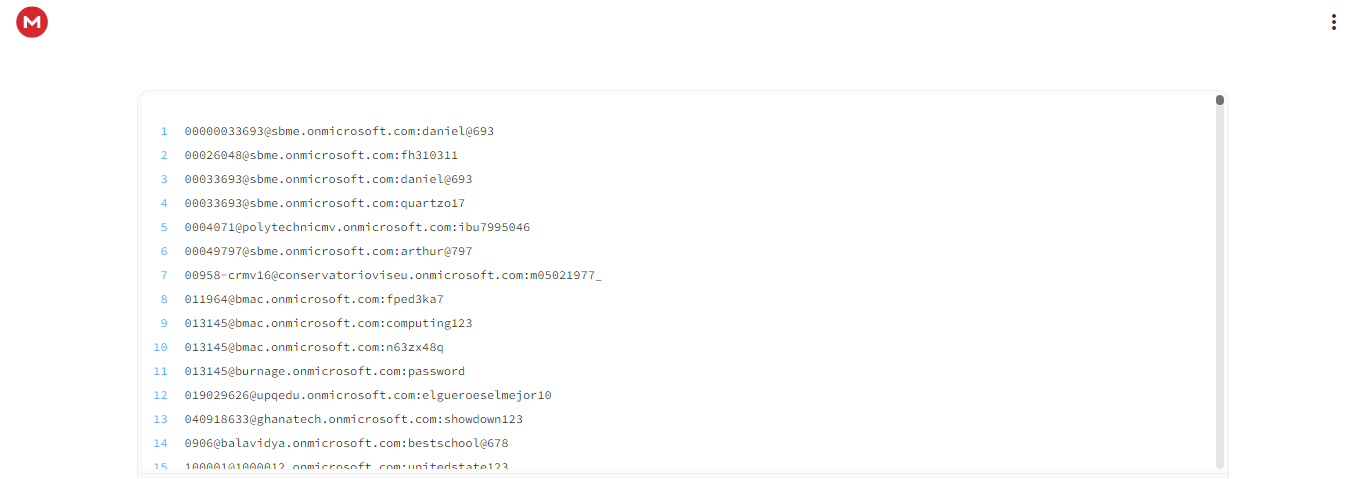Select line number 6 in the gutter

click(x=164, y=251)
